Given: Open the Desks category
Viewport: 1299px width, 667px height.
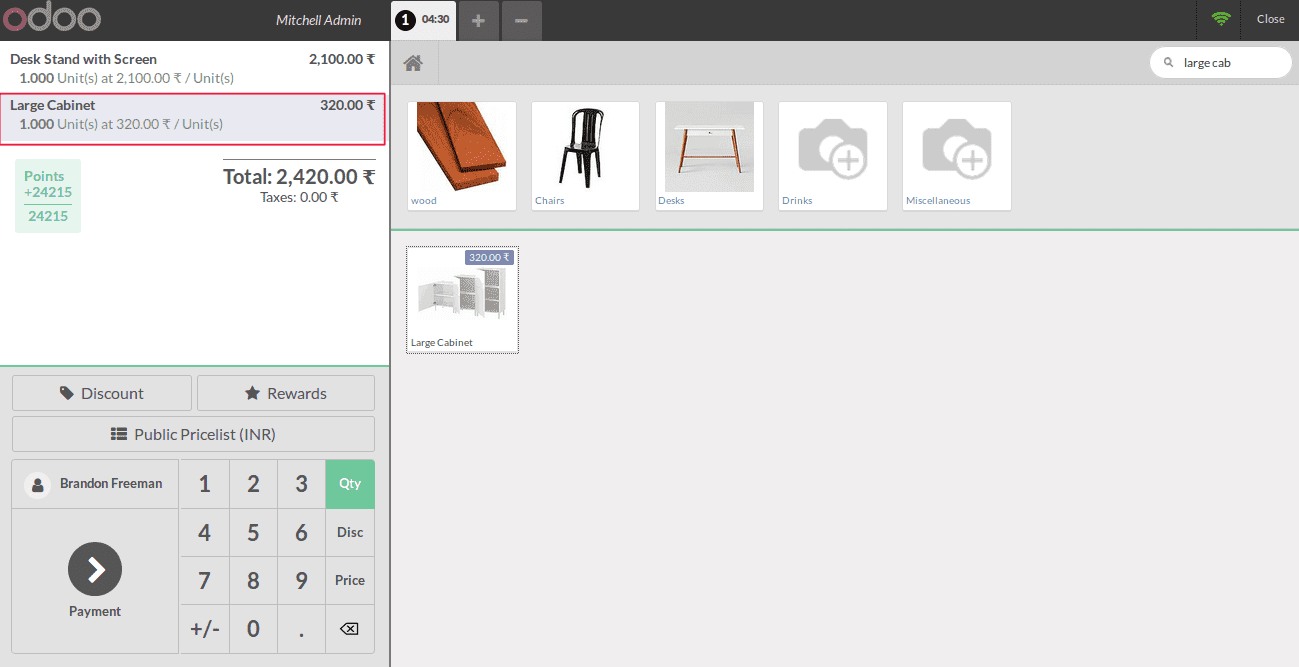Looking at the screenshot, I should point(709,156).
